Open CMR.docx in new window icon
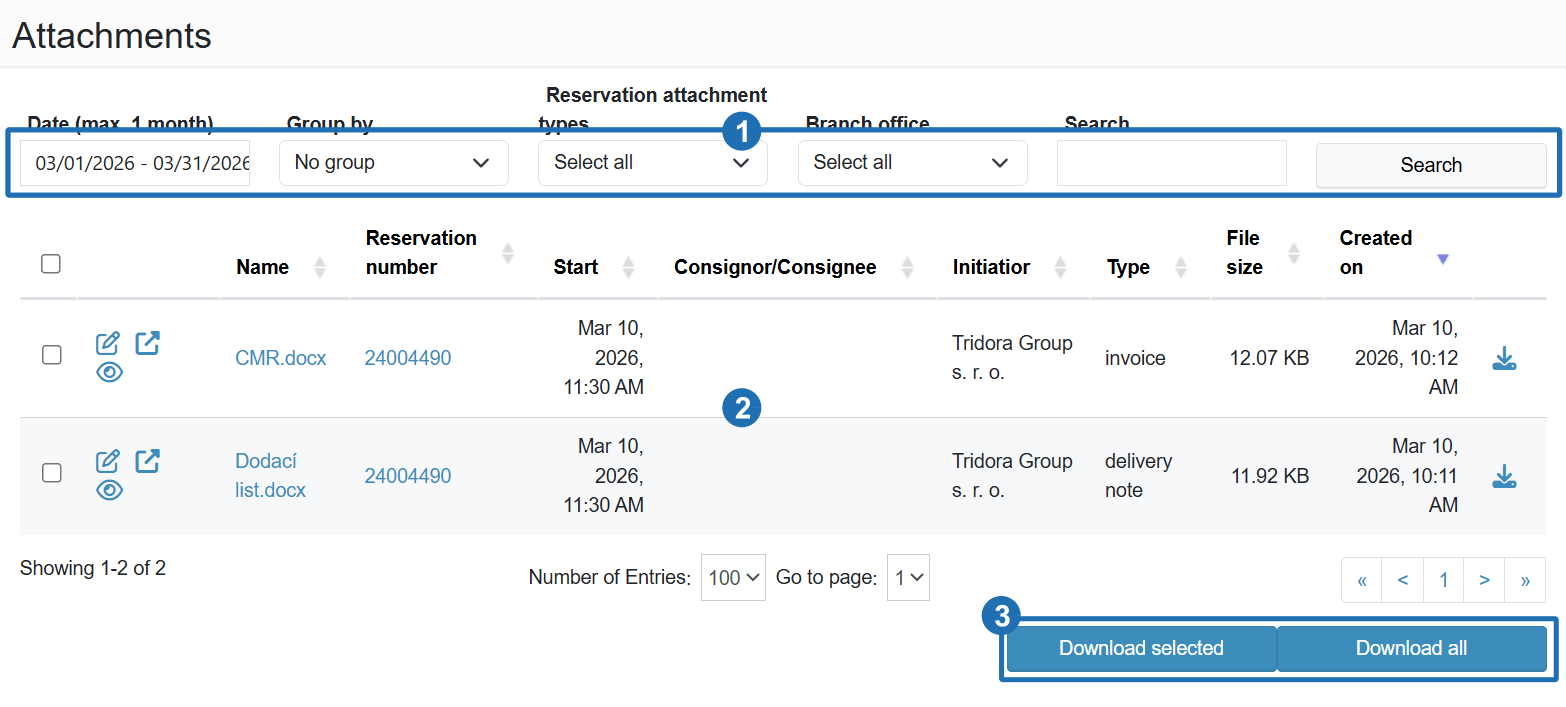The height and width of the screenshot is (707, 1566). tap(147, 343)
